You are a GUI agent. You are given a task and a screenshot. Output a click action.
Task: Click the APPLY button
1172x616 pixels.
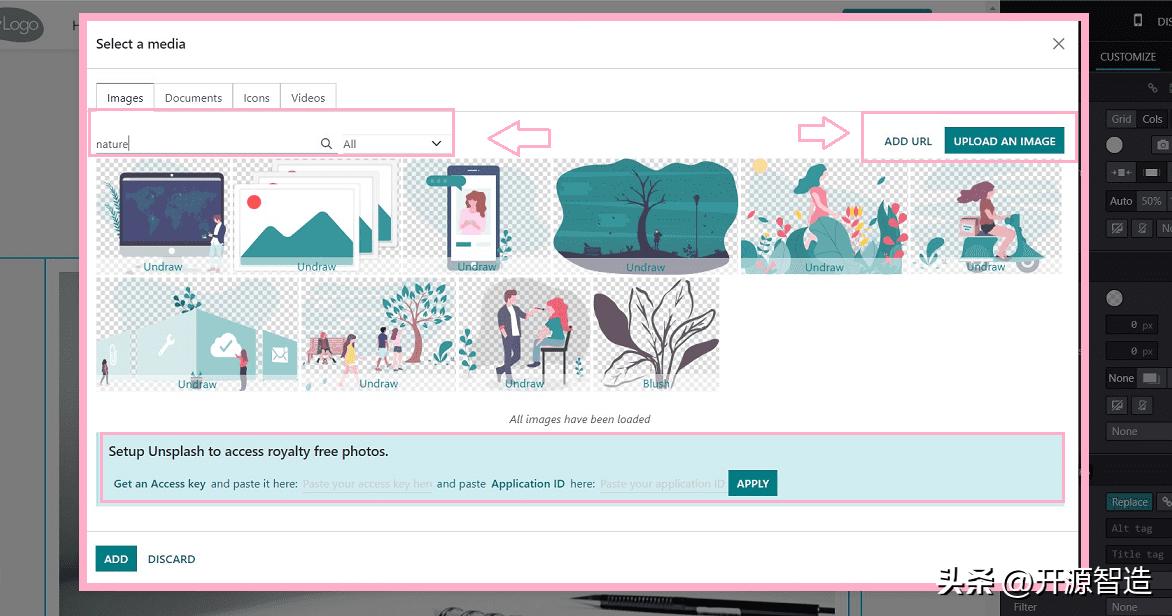coord(753,483)
